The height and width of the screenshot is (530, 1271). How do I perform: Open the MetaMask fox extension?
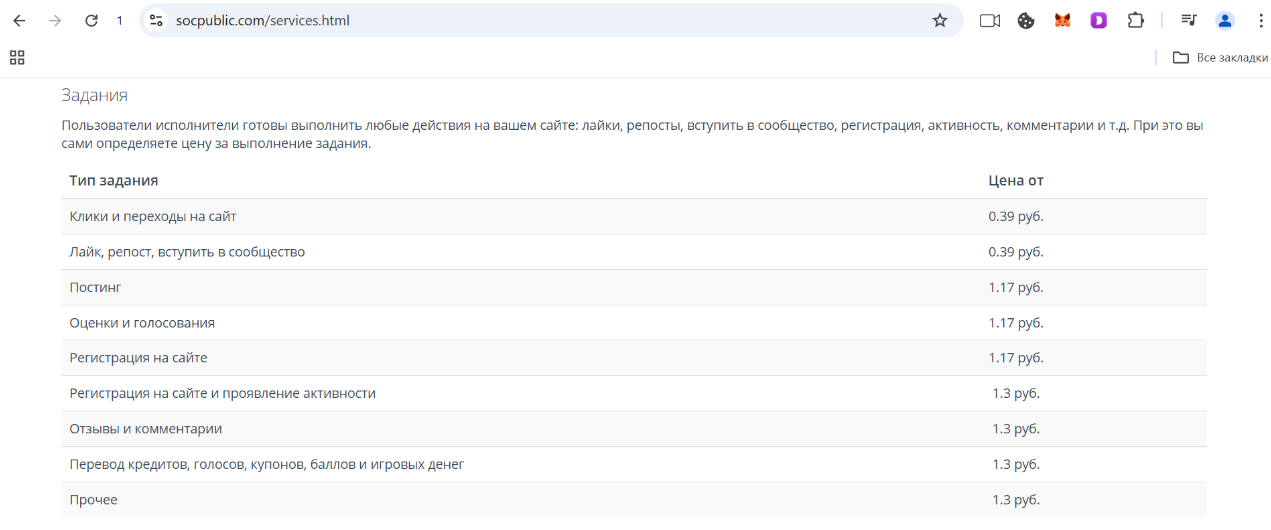1063,20
